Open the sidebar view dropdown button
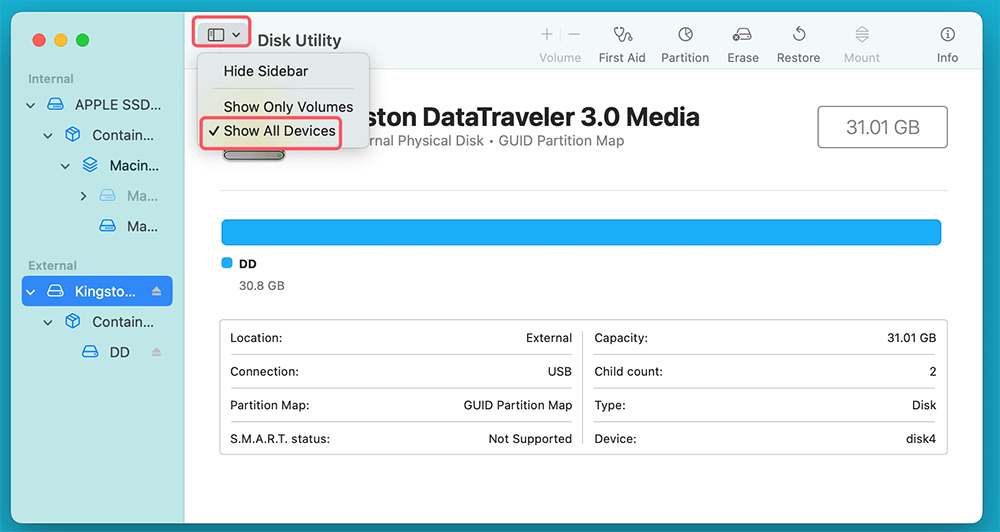The height and width of the screenshot is (532, 1000). point(223,34)
